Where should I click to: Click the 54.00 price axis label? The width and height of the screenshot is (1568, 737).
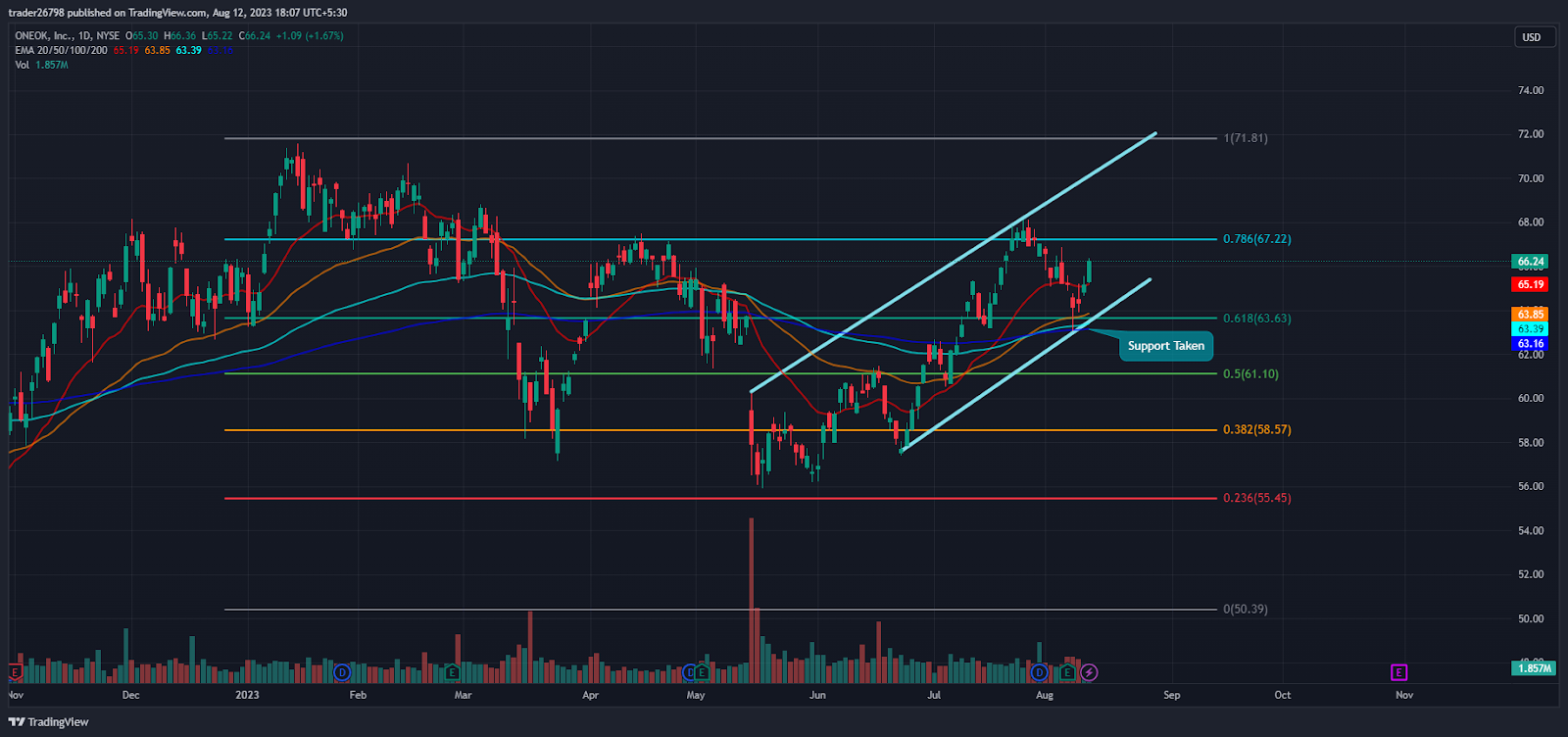tap(1531, 531)
